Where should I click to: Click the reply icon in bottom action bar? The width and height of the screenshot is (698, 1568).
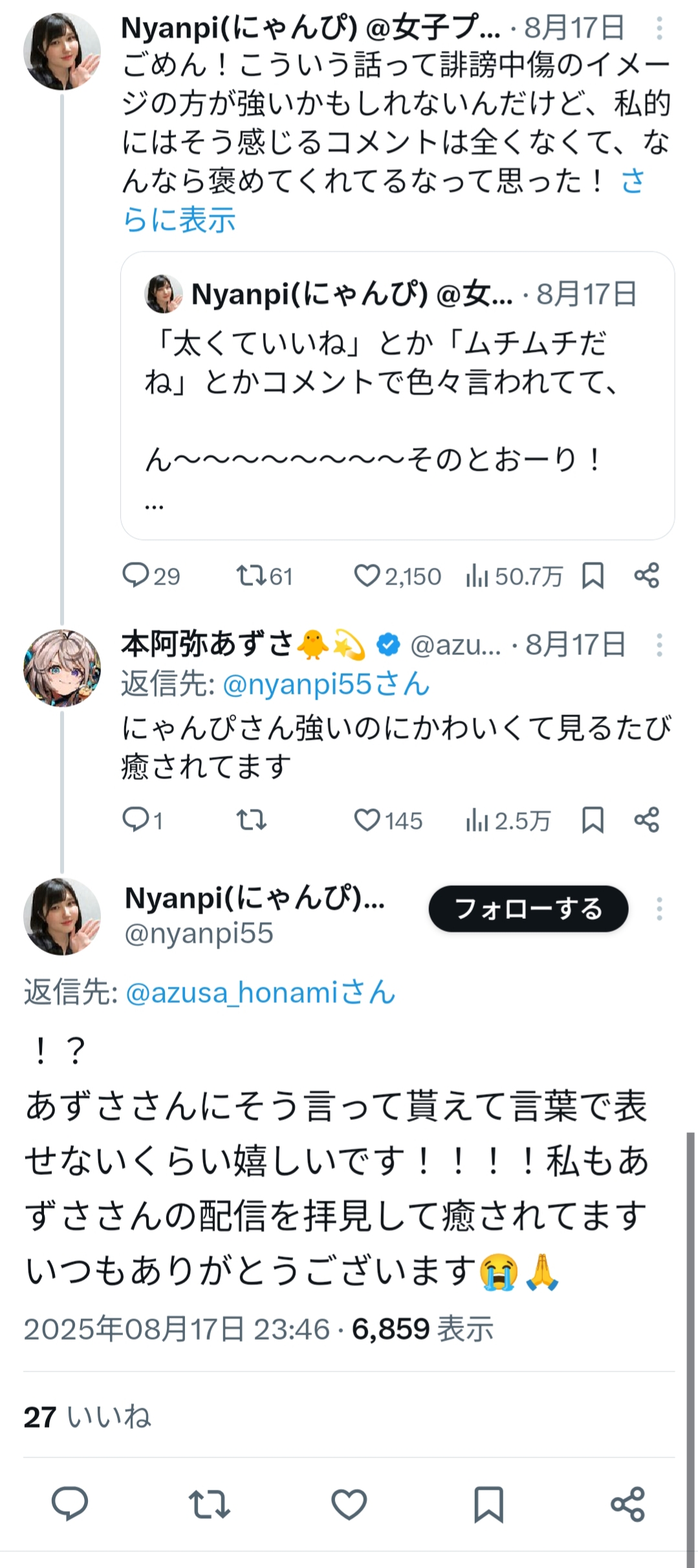[70, 1503]
